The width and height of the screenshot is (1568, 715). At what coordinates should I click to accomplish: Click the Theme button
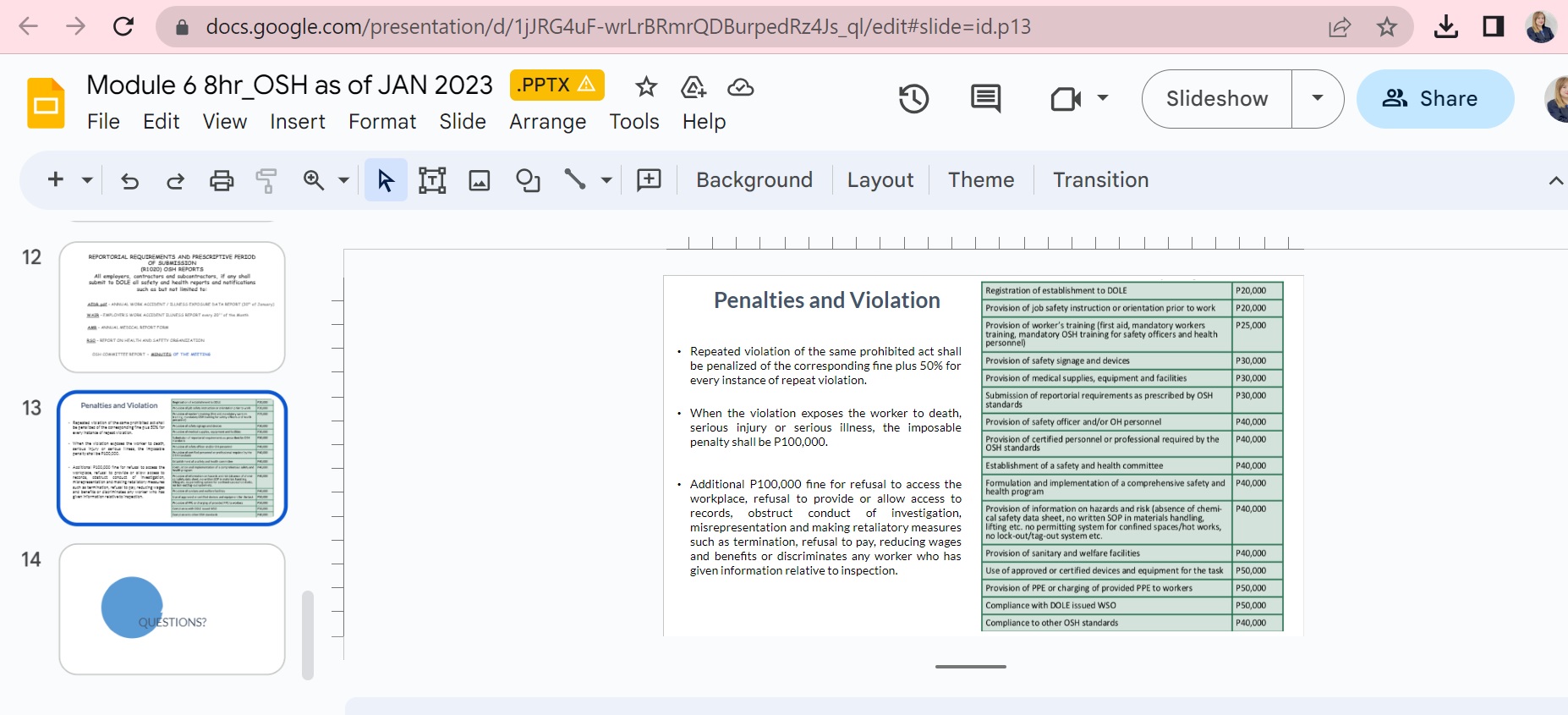pyautogui.click(x=981, y=180)
